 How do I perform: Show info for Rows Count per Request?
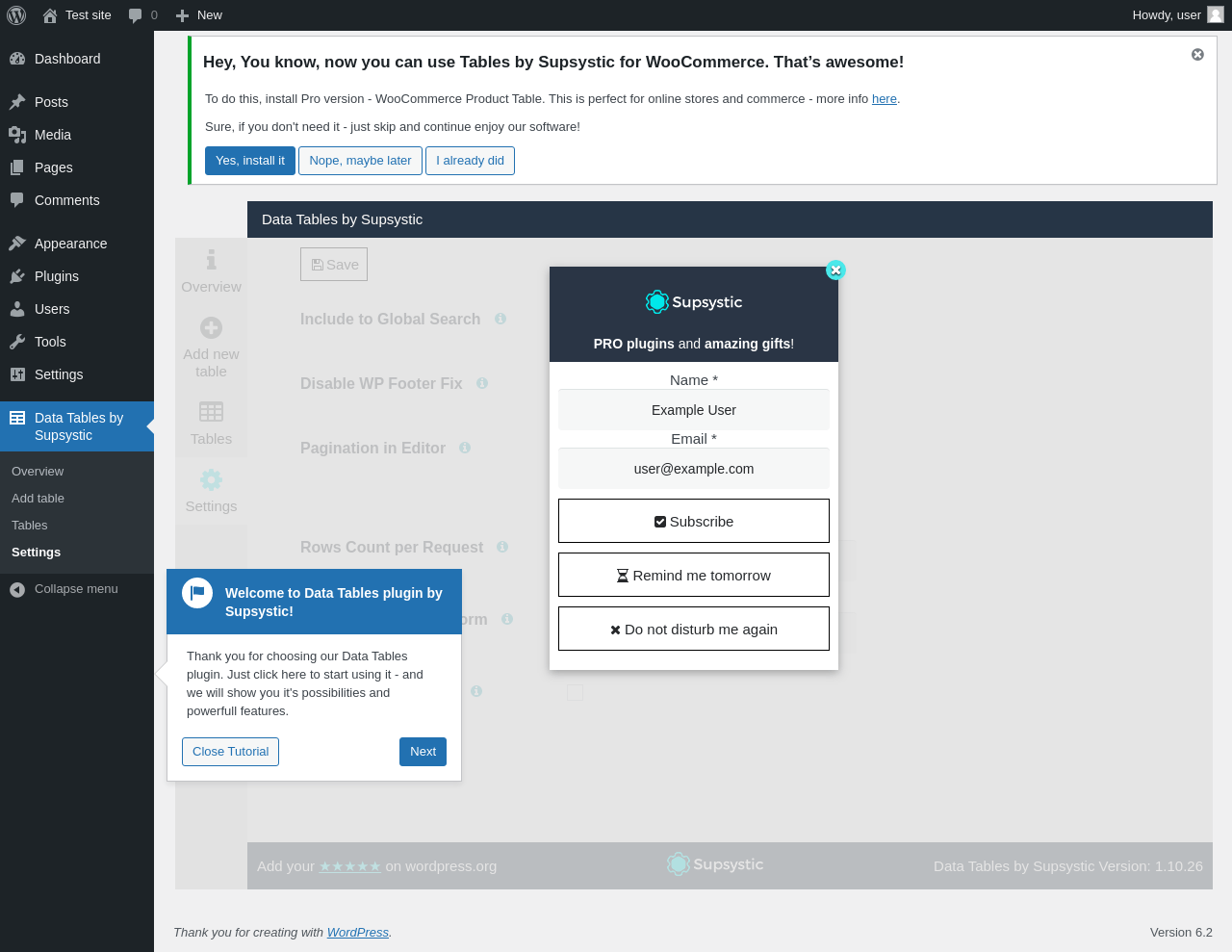pos(502,547)
